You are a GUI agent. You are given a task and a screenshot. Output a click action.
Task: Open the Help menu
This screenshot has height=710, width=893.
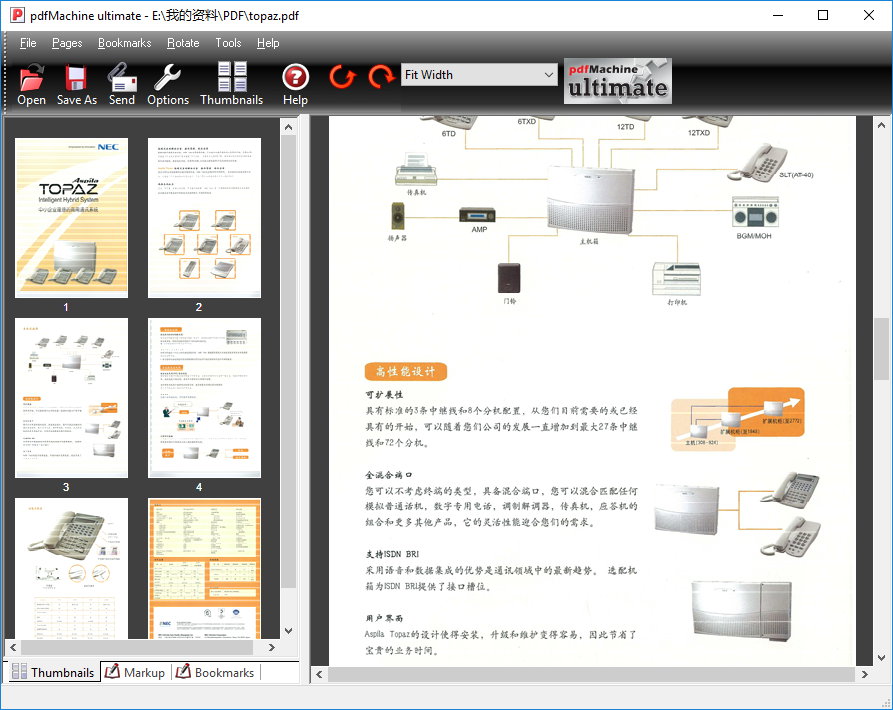pyautogui.click(x=268, y=43)
